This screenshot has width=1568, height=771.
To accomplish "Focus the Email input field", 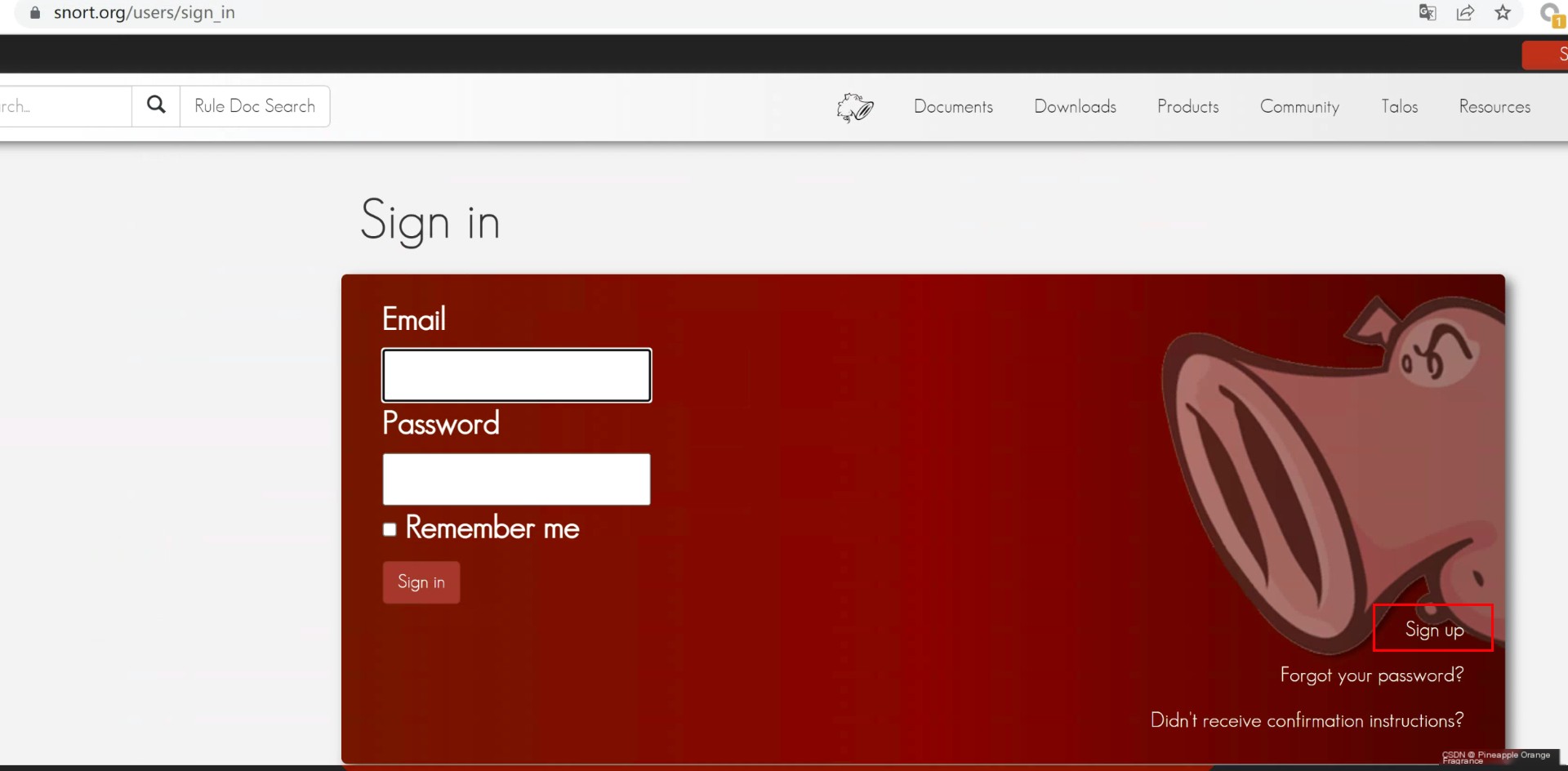I will pos(517,376).
